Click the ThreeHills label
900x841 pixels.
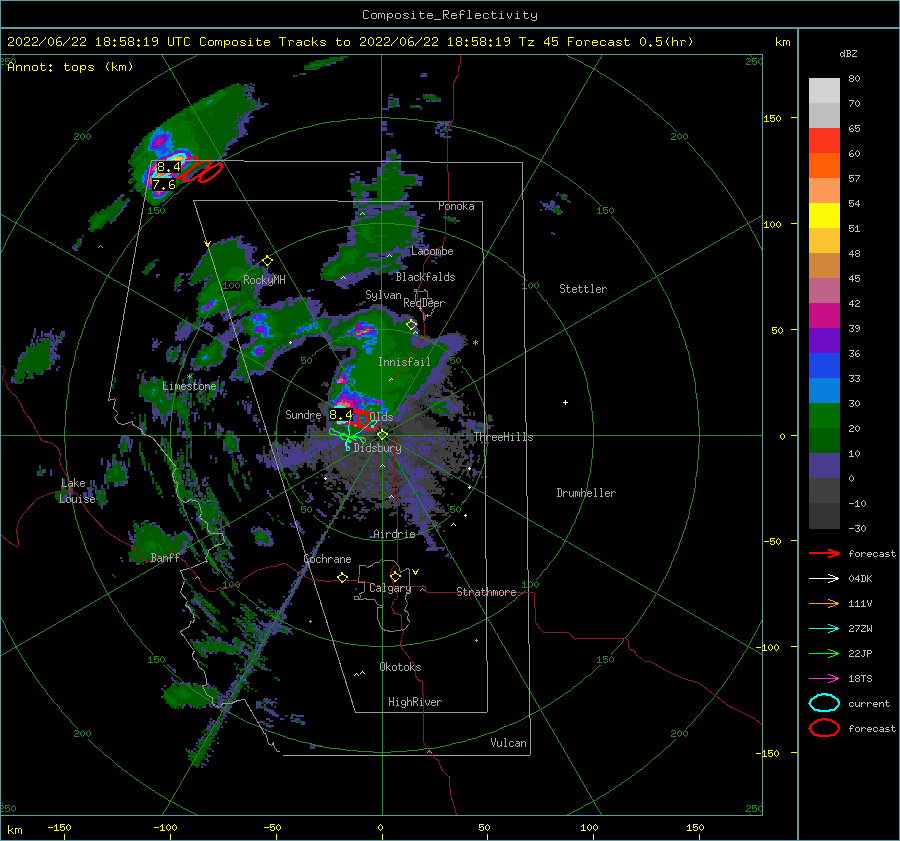pyautogui.click(x=503, y=437)
